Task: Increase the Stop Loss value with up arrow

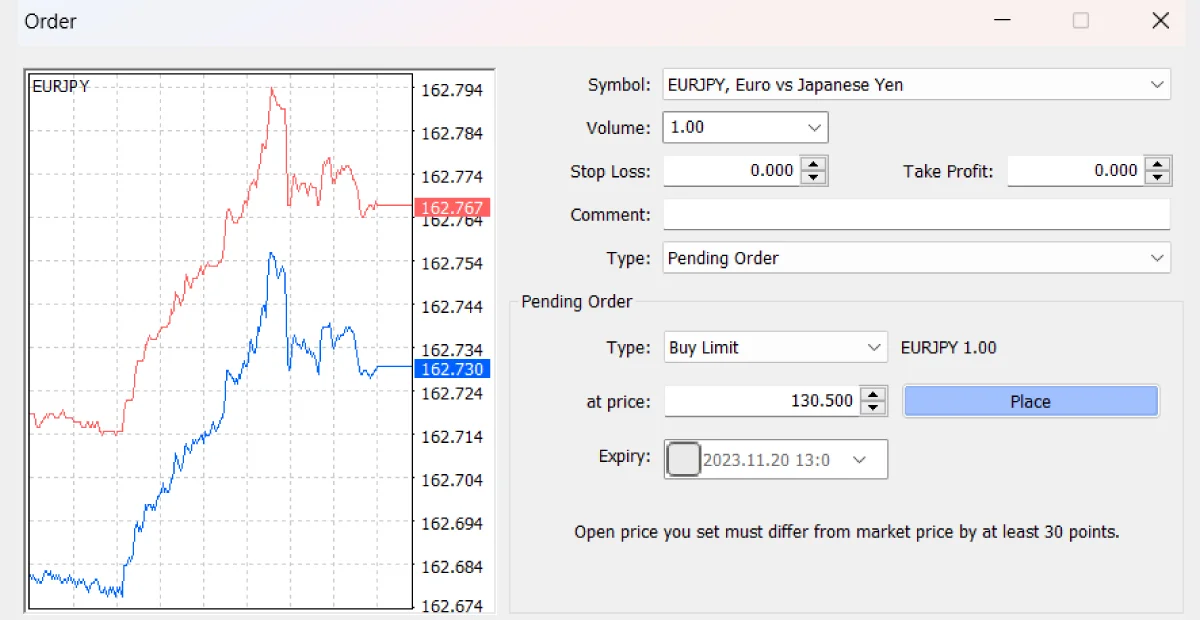Action: pyautogui.click(x=815, y=164)
